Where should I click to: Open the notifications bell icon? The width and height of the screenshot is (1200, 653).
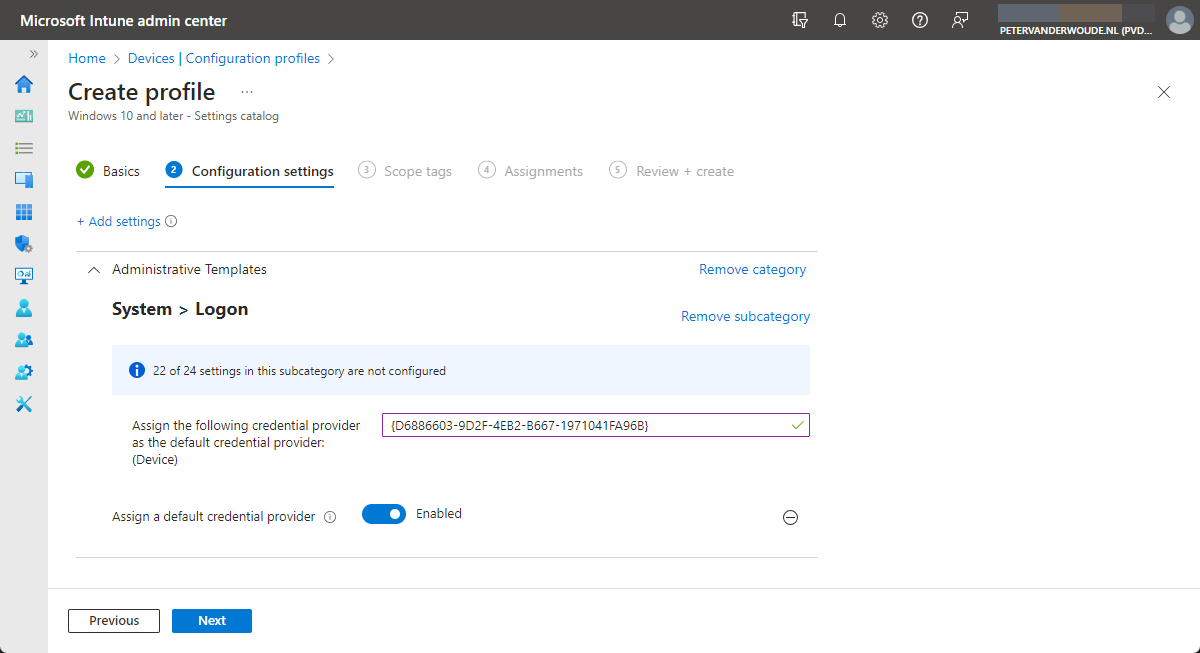[839, 19]
